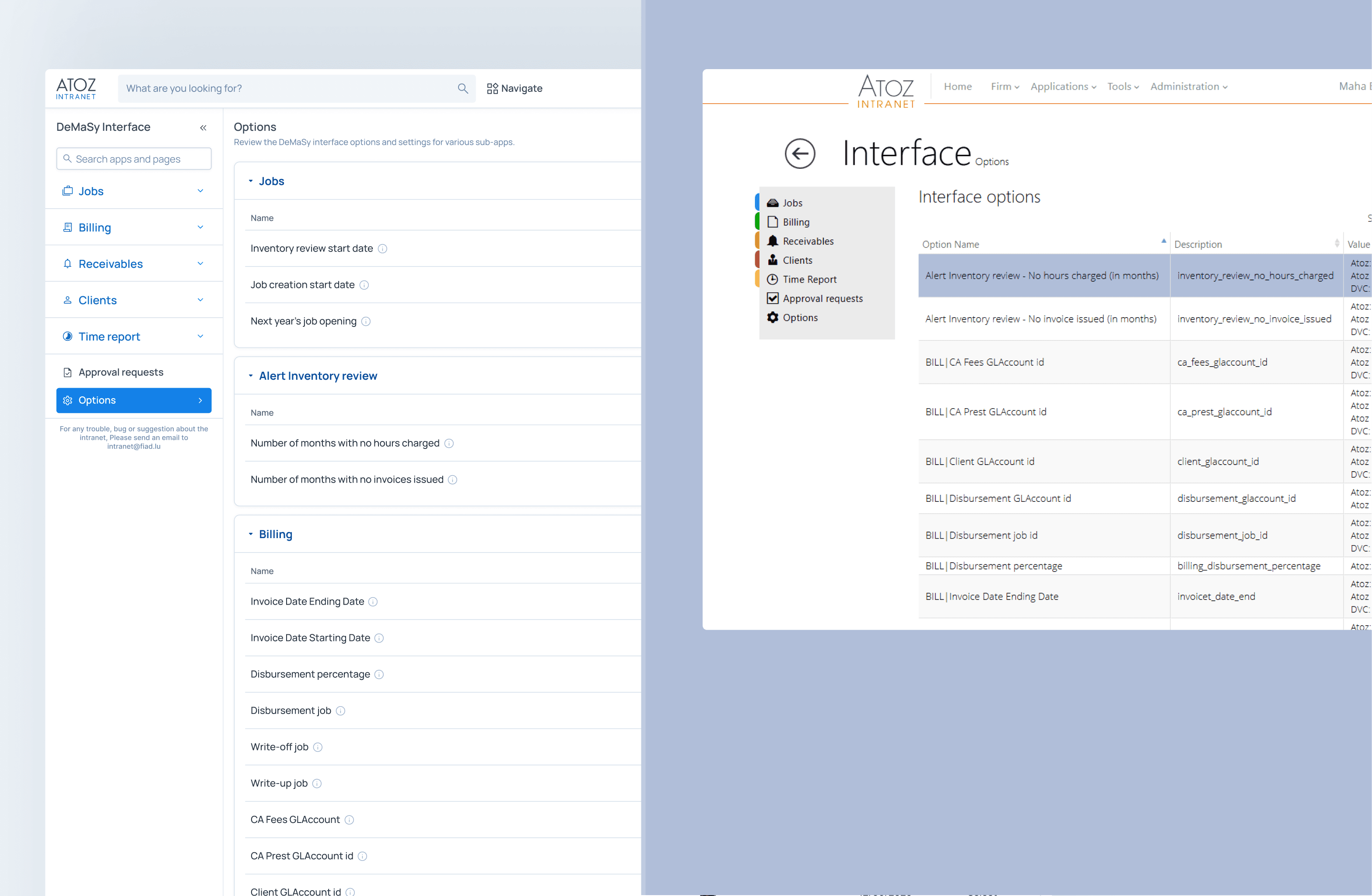
Task: Click the Time report clock icon in the left sidebar
Action: [67, 336]
